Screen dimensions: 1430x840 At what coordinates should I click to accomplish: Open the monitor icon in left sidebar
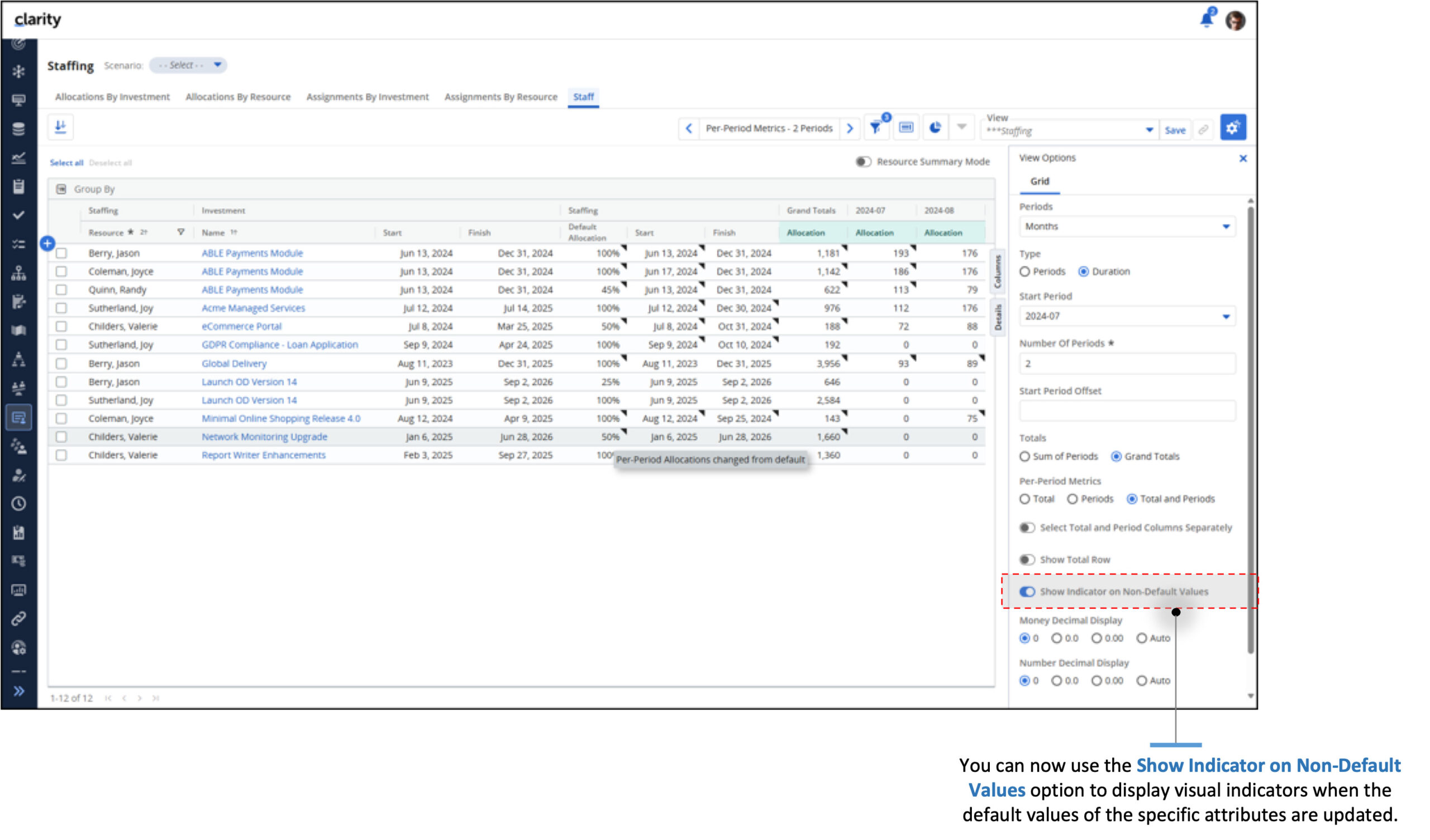[x=19, y=101]
